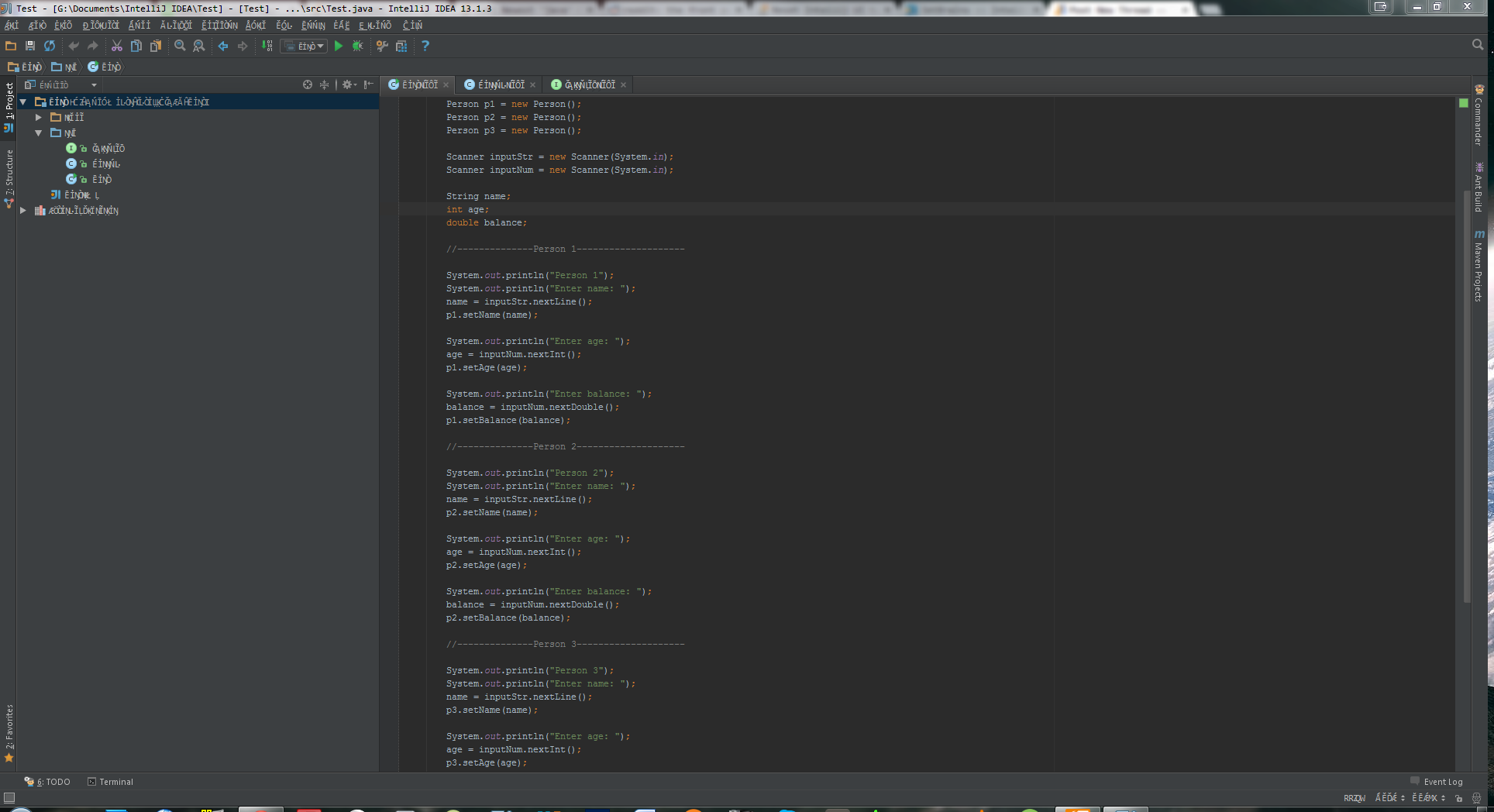The image size is (1494, 812).
Task: Navigate Forward with the gray right arrow
Action: (x=243, y=46)
